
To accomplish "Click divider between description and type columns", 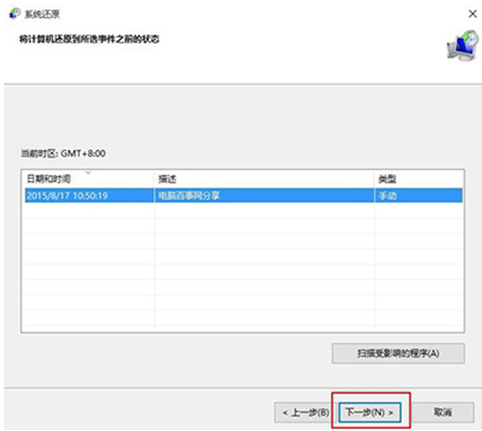I will click(374, 179).
